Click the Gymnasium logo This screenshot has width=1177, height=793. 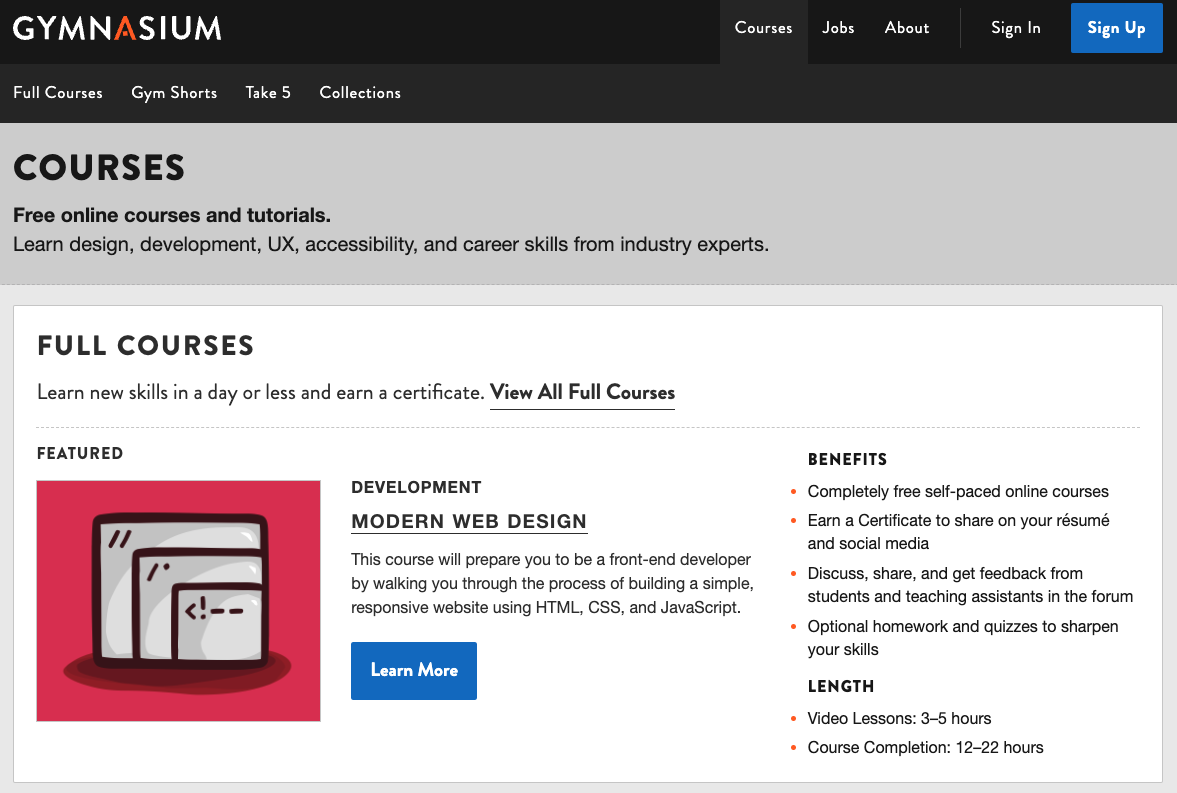point(117,29)
